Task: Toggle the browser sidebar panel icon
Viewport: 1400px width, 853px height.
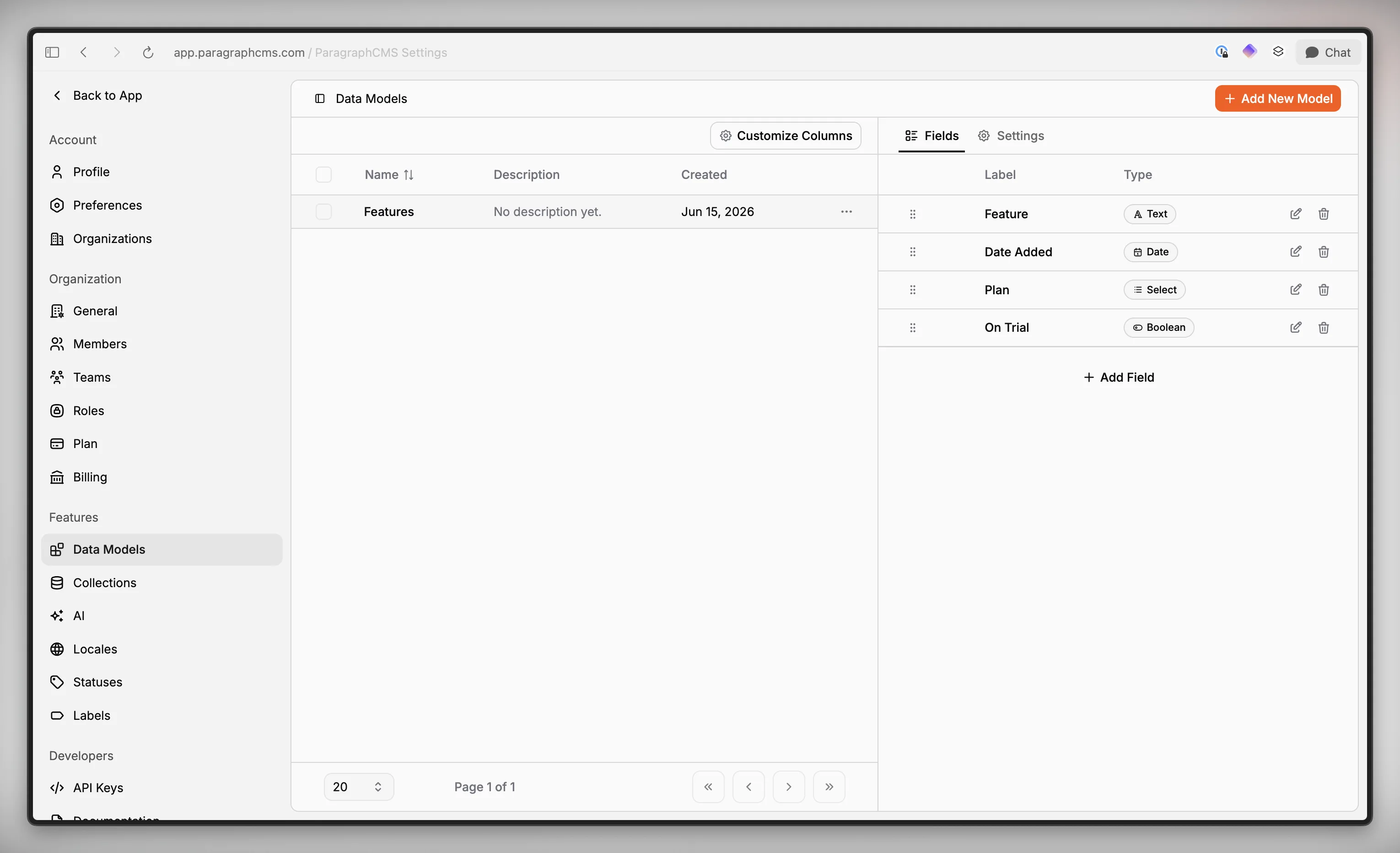Action: tap(52, 52)
